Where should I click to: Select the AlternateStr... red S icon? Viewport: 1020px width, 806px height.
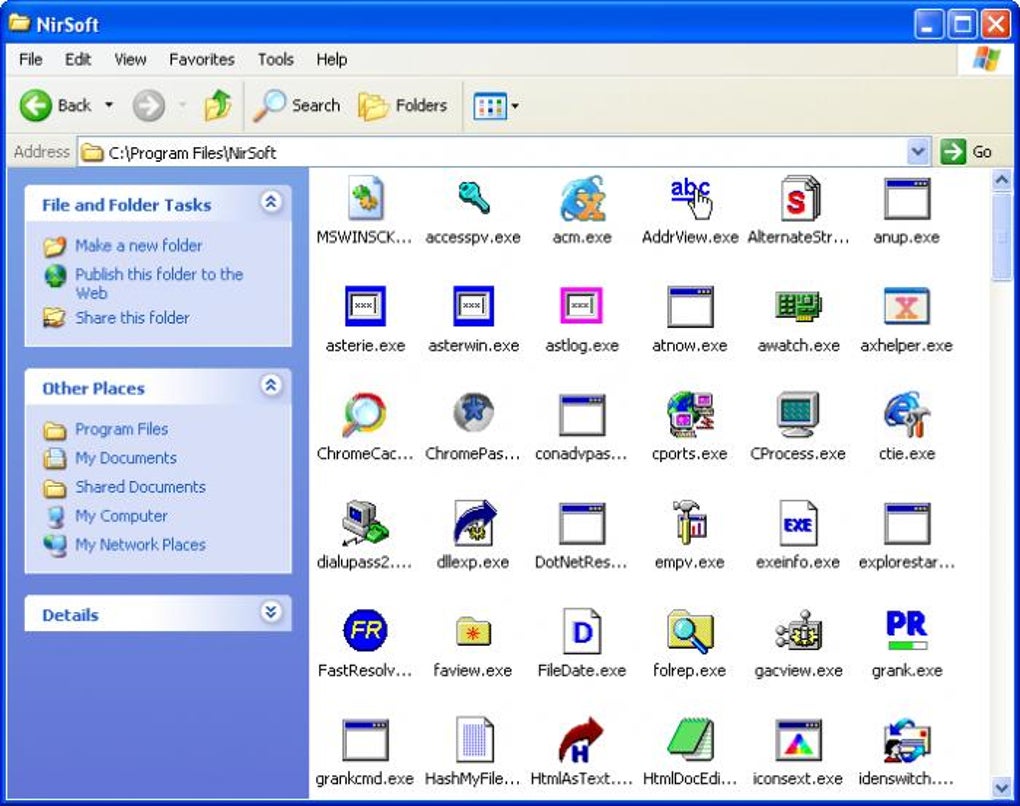pos(798,198)
